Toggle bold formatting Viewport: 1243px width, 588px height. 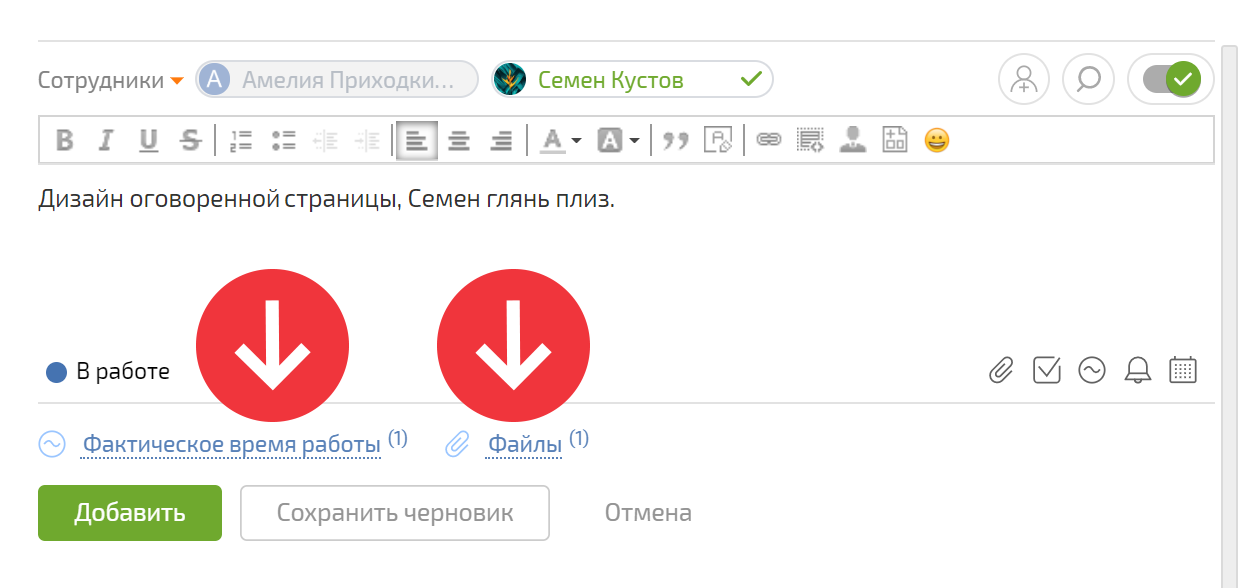(65, 141)
